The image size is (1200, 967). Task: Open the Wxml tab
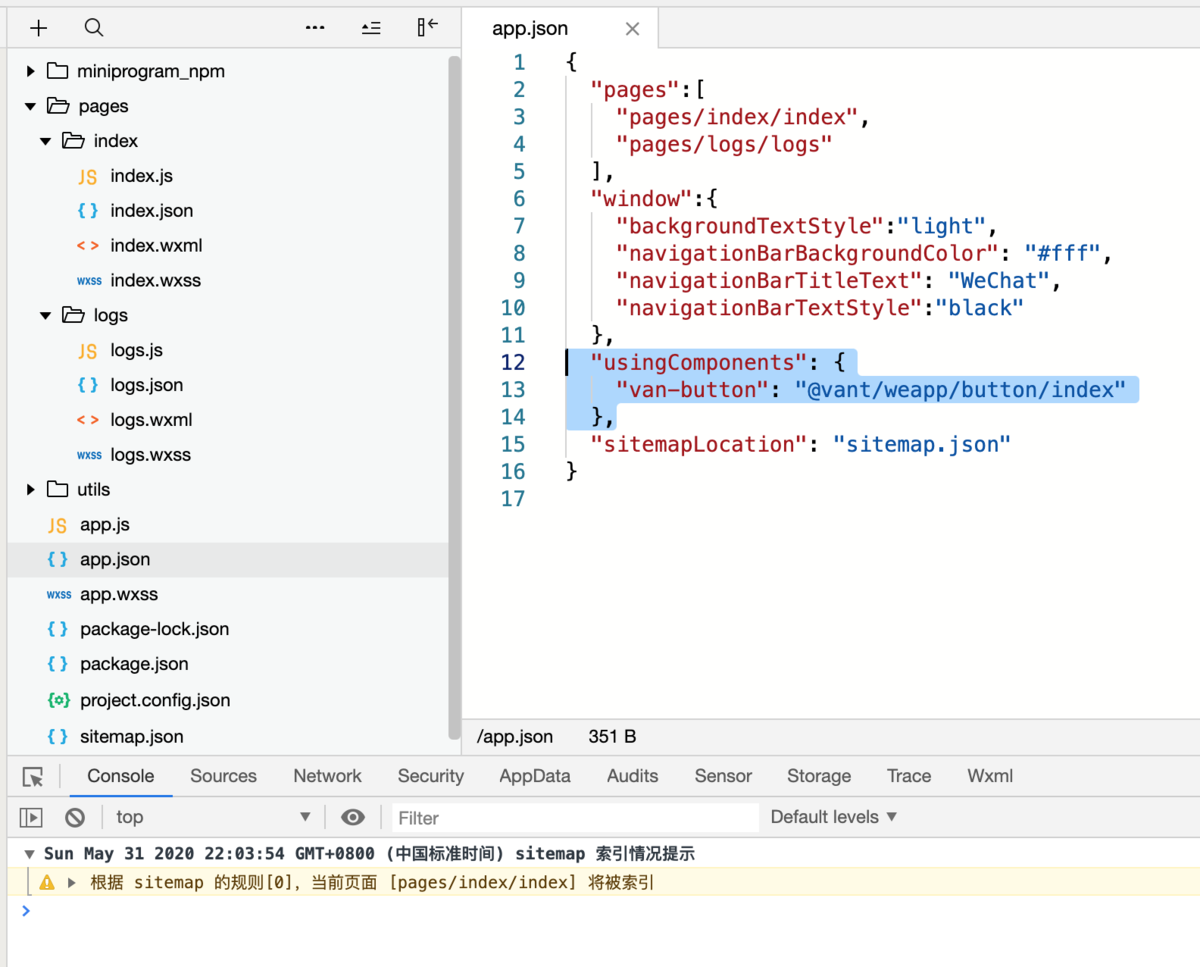pyautogui.click(x=990, y=776)
